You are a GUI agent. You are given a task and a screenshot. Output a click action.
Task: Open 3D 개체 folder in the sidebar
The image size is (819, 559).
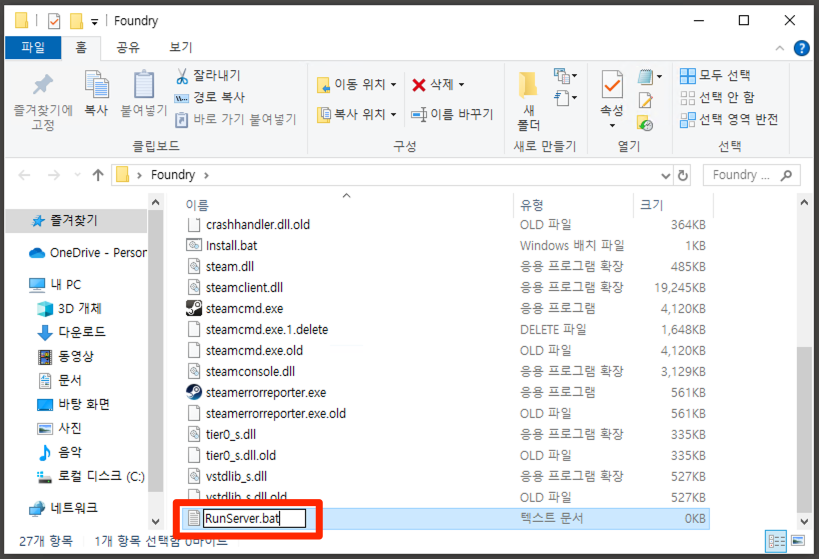tap(69, 309)
